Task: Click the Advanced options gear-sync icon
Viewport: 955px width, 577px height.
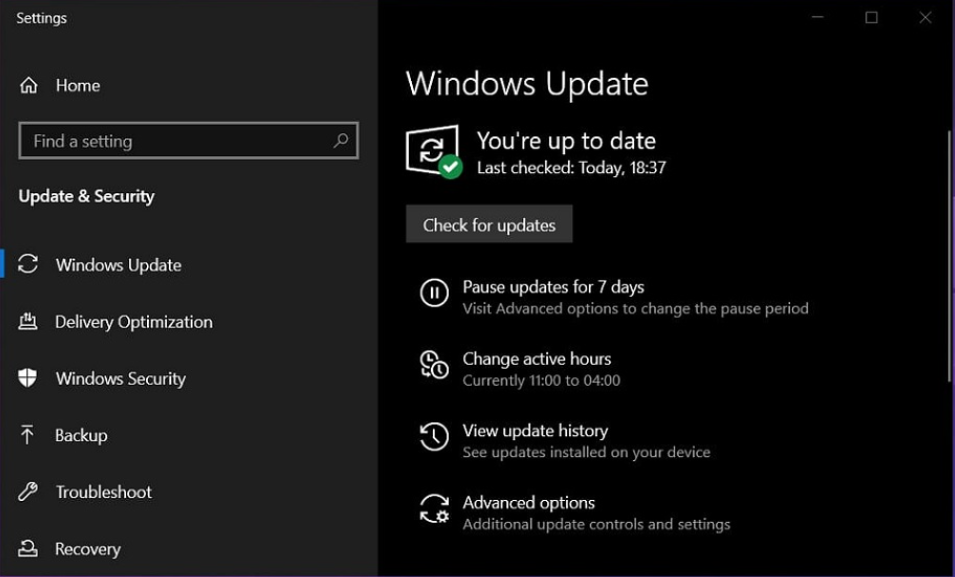Action: [x=434, y=509]
